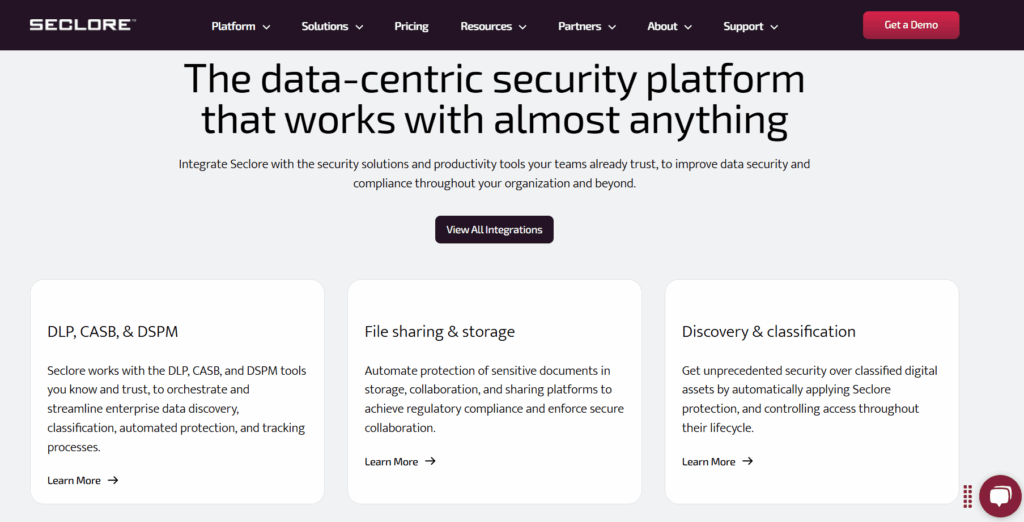This screenshot has width=1024, height=522.
Task: Expand the Platform dropdown chevron
Action: tap(266, 27)
